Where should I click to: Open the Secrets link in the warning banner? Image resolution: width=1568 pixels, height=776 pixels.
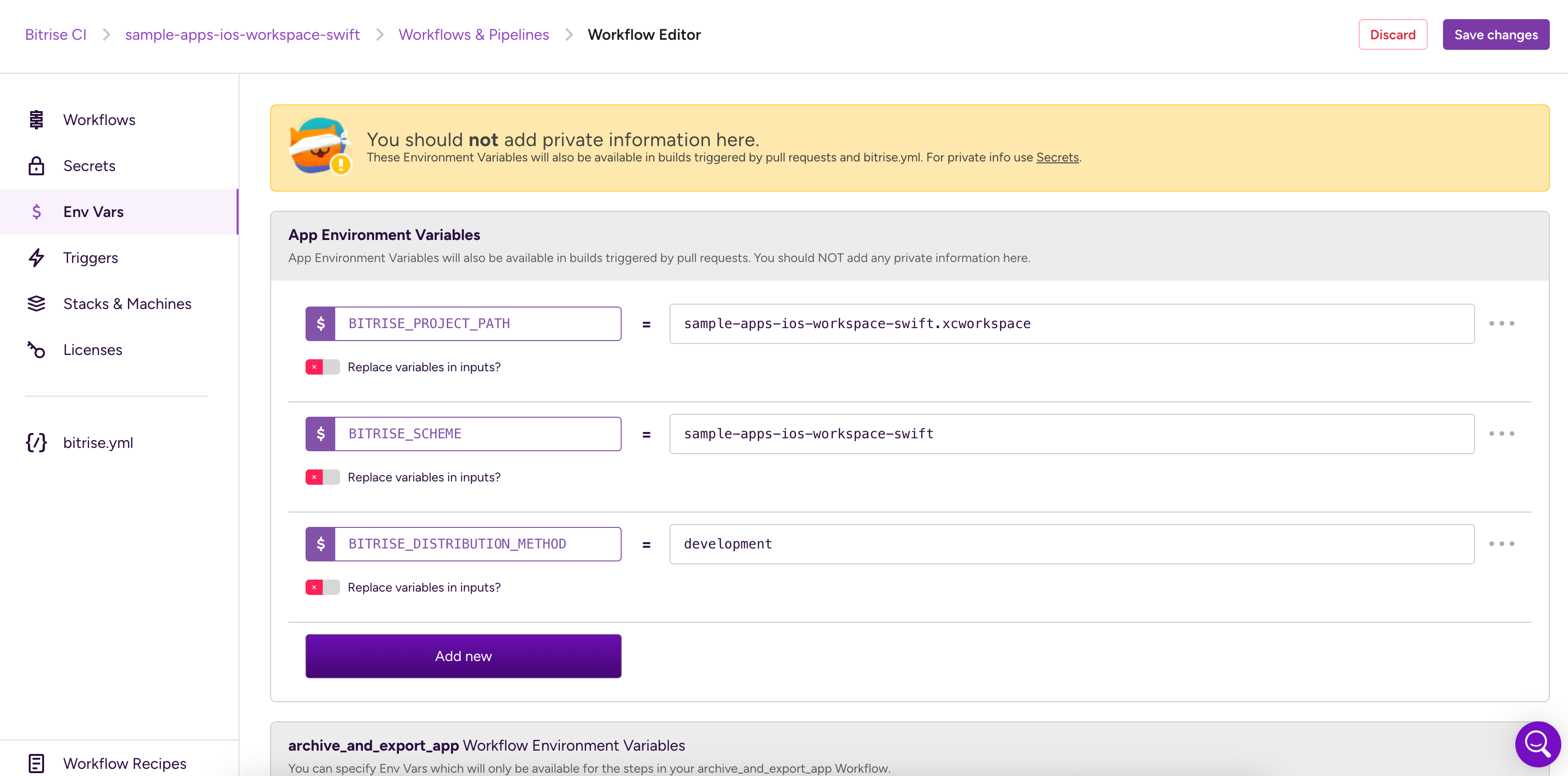1057,157
